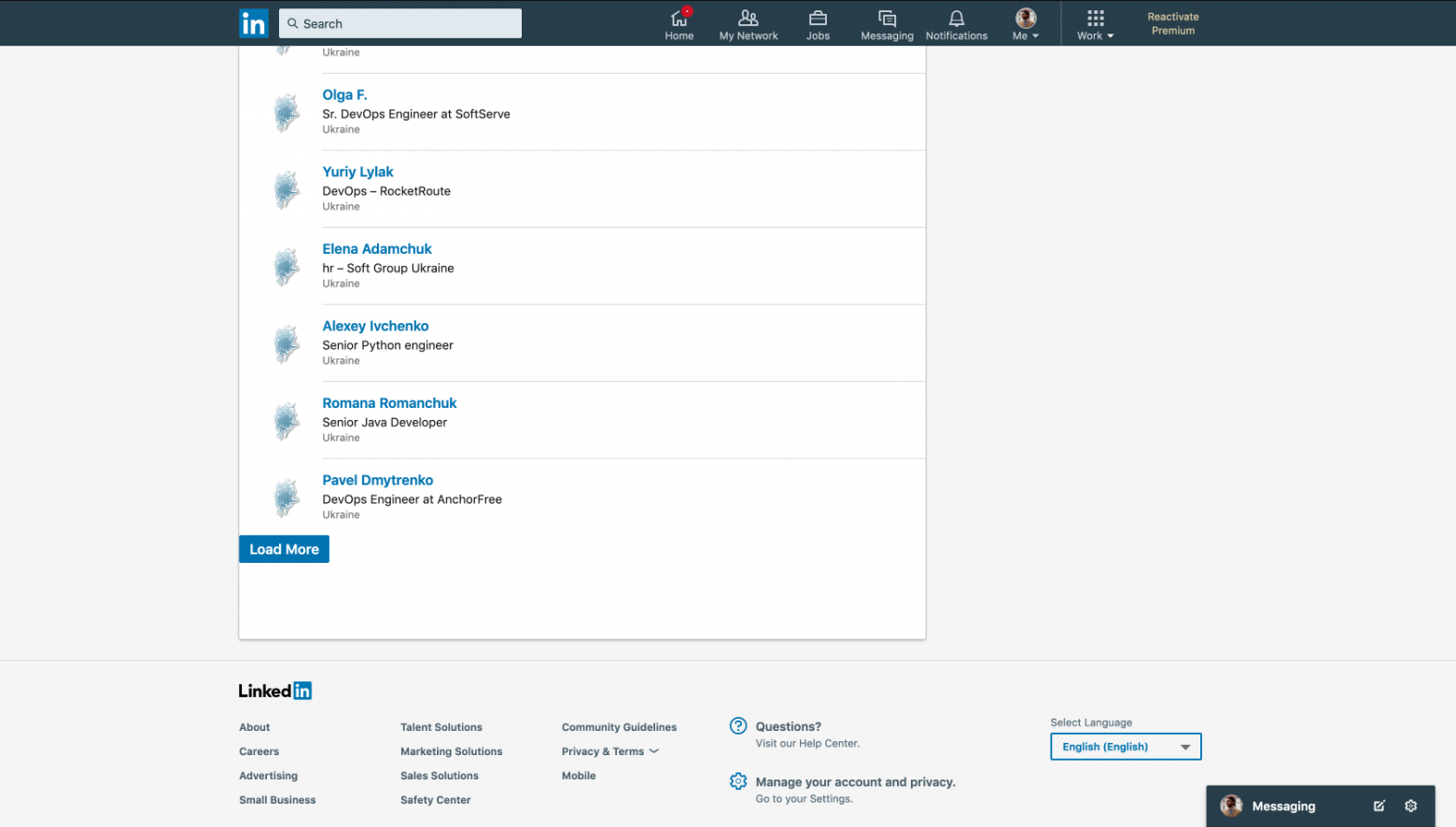Open Safety Center footer link
The height and width of the screenshot is (827, 1456).
tap(435, 800)
